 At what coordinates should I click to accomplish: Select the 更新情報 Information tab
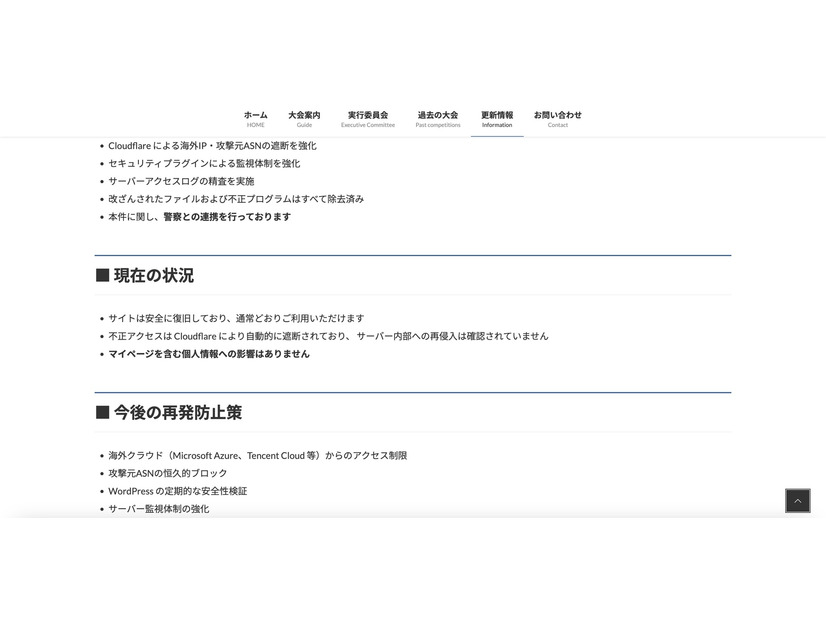tap(497, 119)
